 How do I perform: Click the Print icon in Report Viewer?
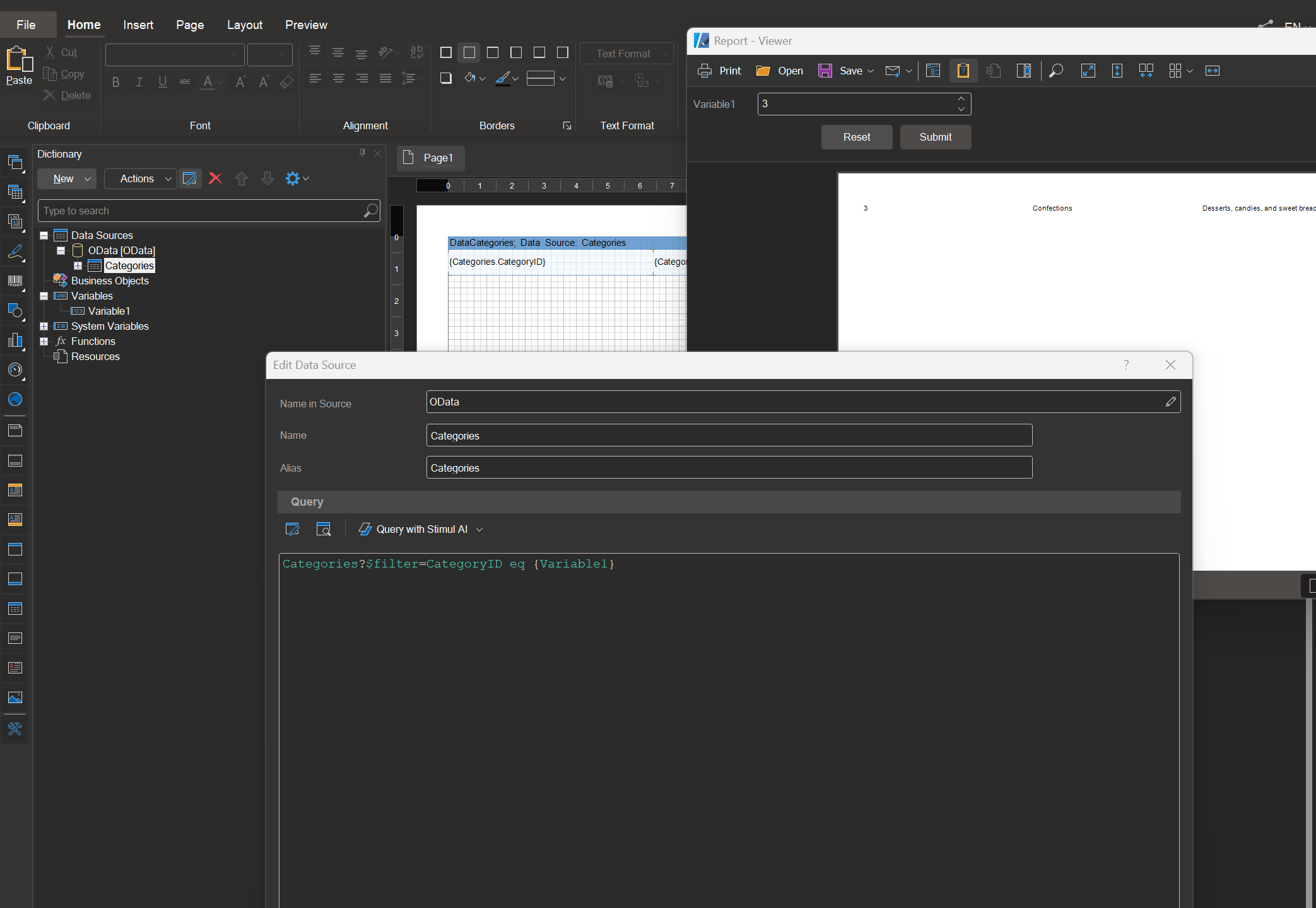tap(705, 71)
